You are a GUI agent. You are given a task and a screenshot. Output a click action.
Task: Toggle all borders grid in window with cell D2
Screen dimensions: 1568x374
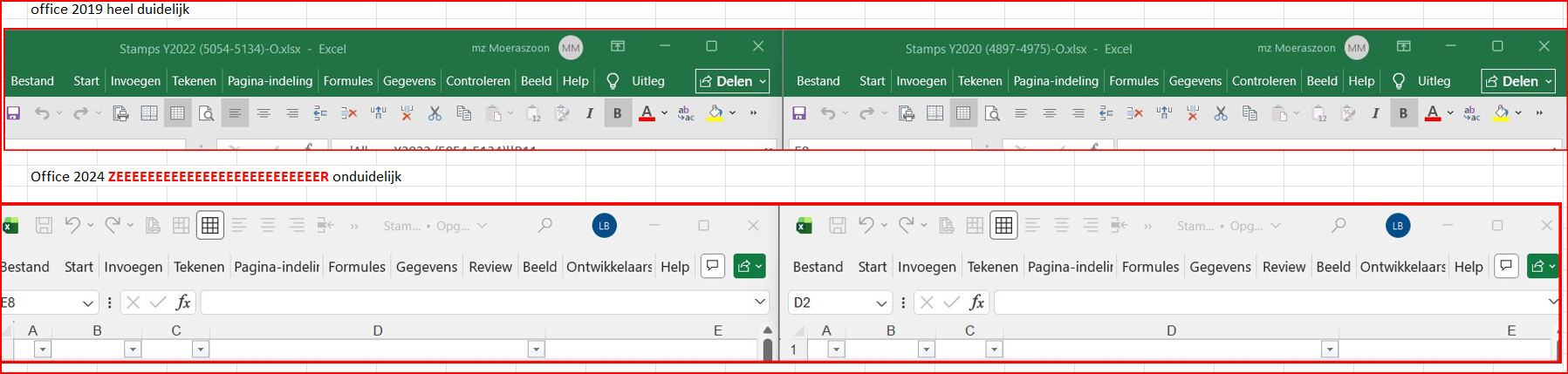(1004, 226)
